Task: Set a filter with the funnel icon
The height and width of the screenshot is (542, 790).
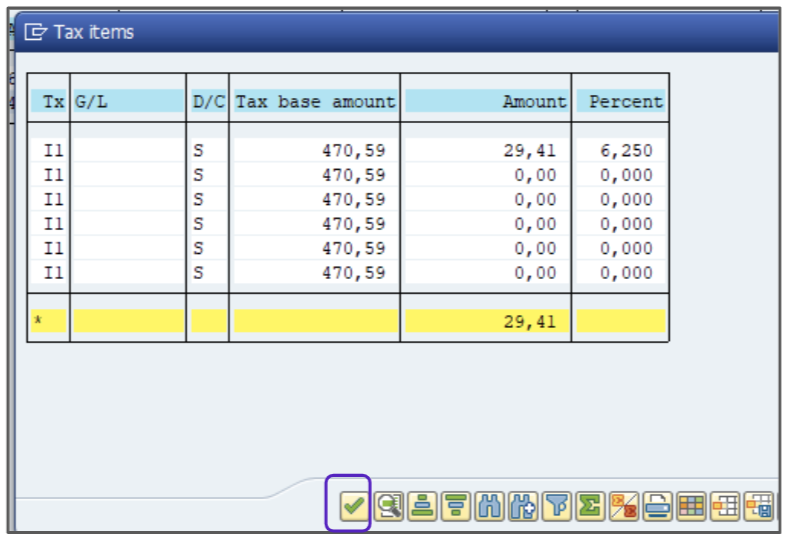Action: 556,506
